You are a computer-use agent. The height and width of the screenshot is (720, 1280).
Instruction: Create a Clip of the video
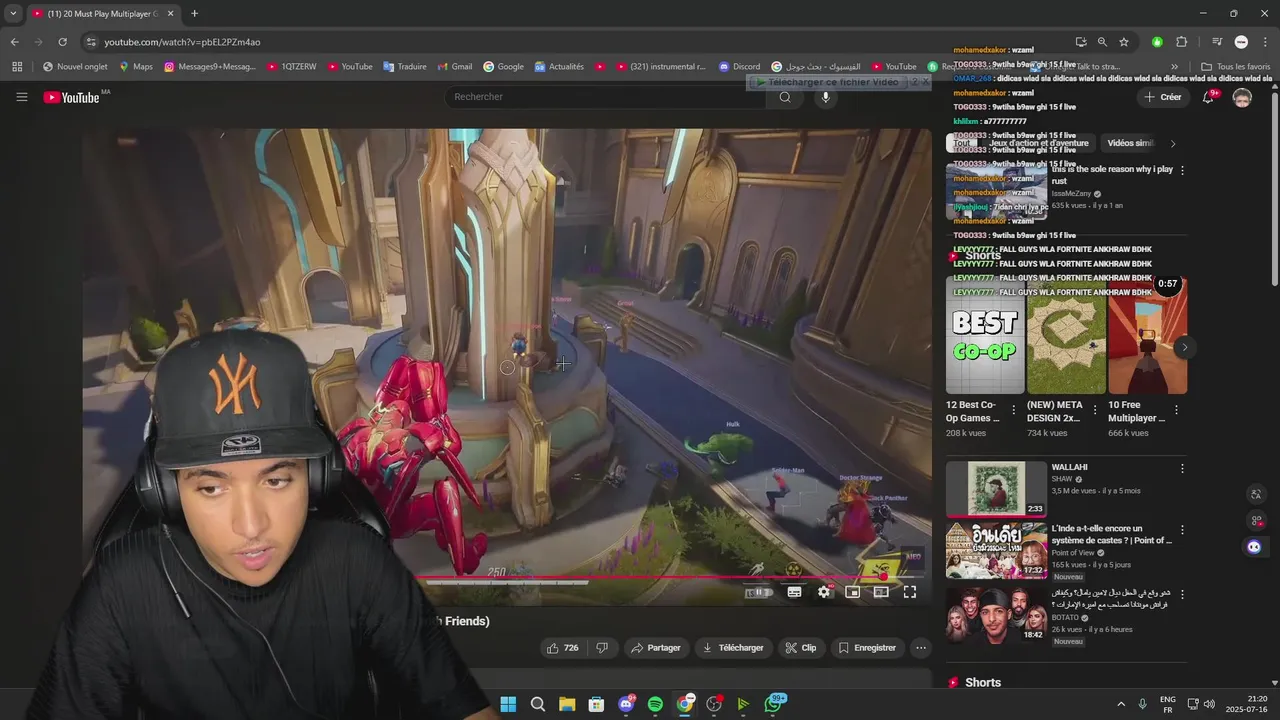(801, 648)
